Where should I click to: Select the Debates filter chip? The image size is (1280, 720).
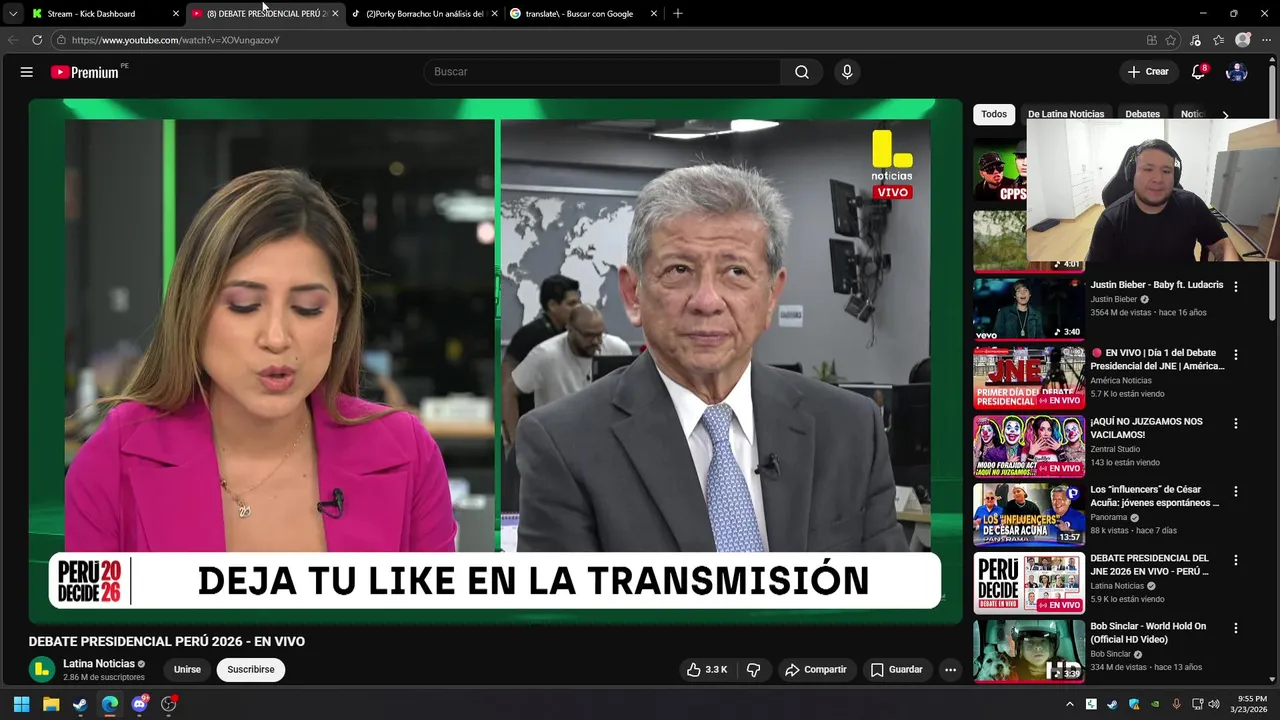1142,114
